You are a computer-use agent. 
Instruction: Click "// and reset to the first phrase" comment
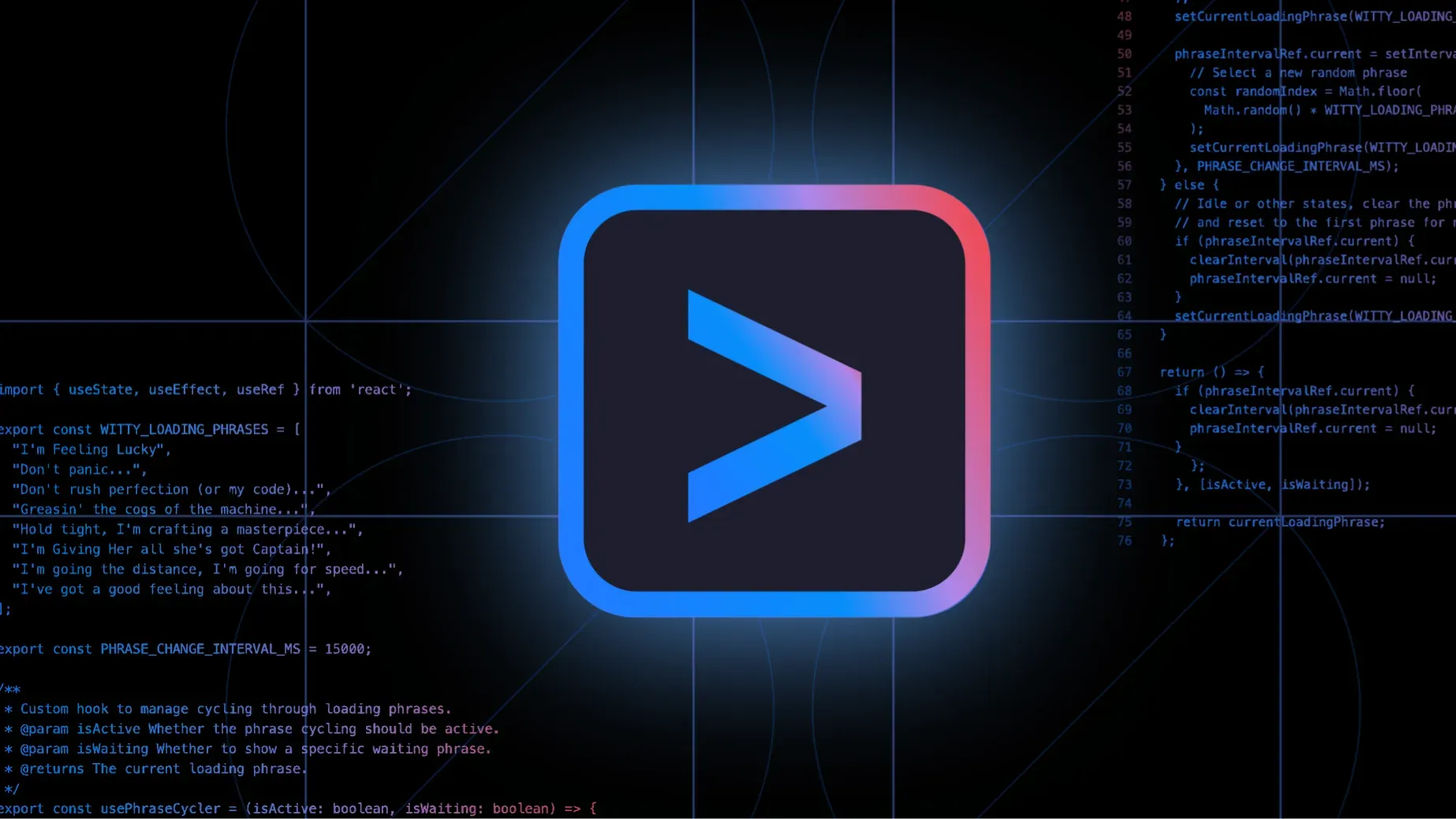click(x=1315, y=223)
